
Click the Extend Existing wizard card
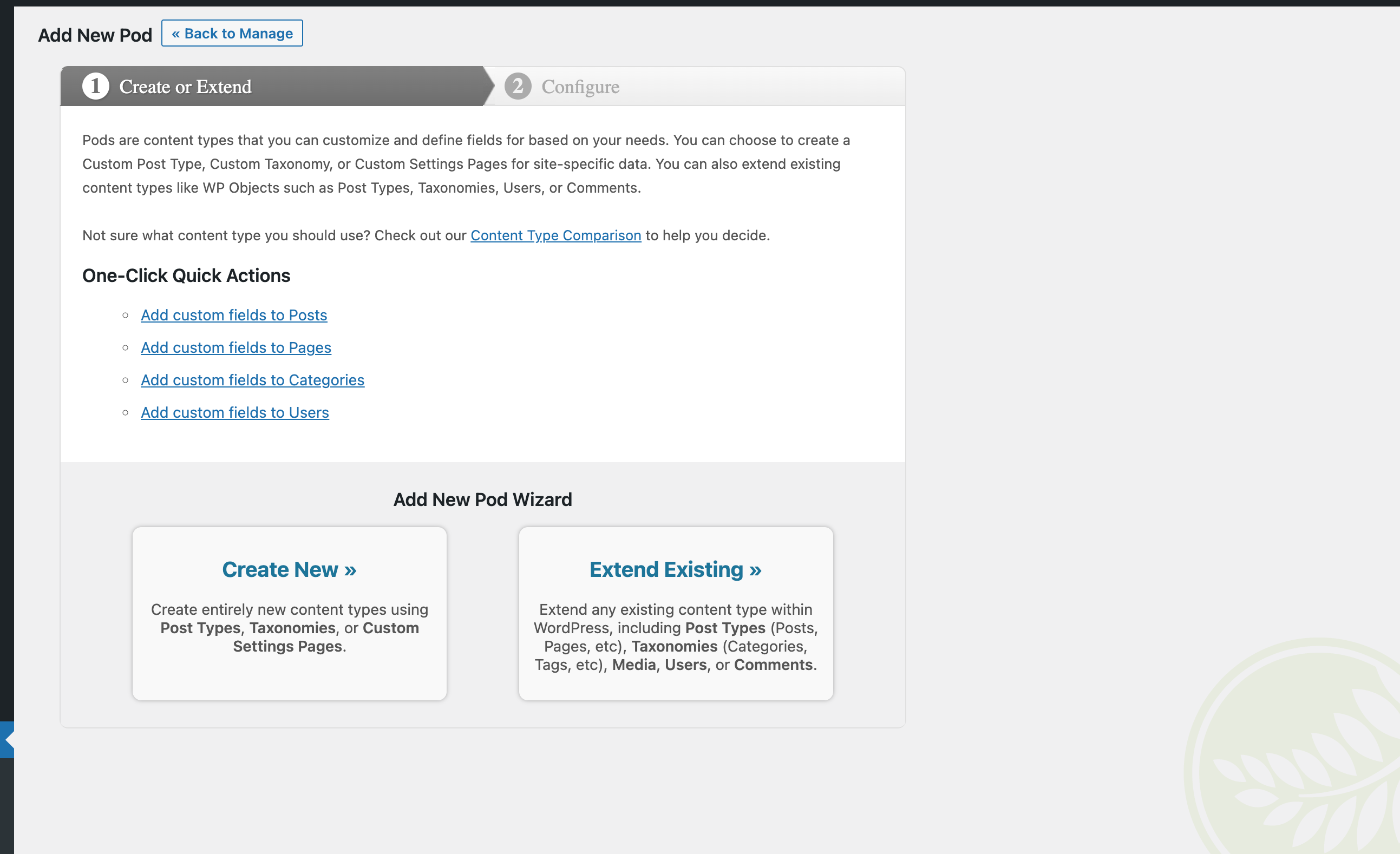click(x=675, y=613)
